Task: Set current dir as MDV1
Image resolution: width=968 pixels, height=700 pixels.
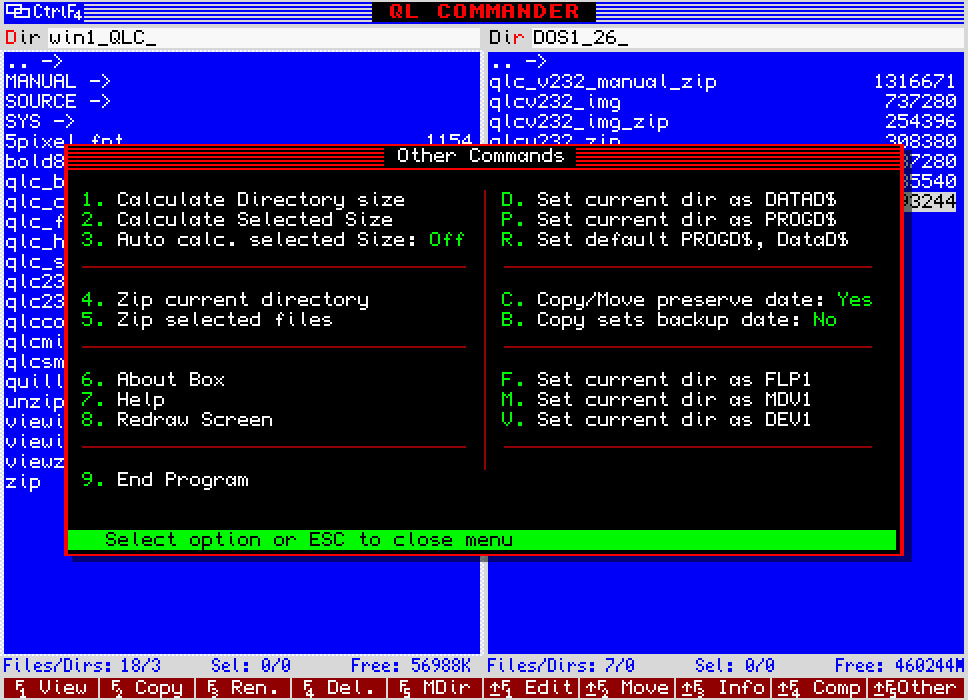Action: (x=656, y=399)
